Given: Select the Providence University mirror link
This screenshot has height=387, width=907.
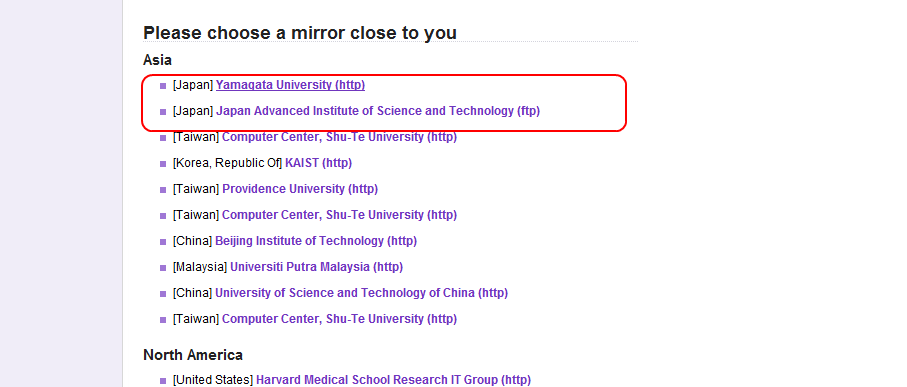Looking at the screenshot, I should (300, 189).
